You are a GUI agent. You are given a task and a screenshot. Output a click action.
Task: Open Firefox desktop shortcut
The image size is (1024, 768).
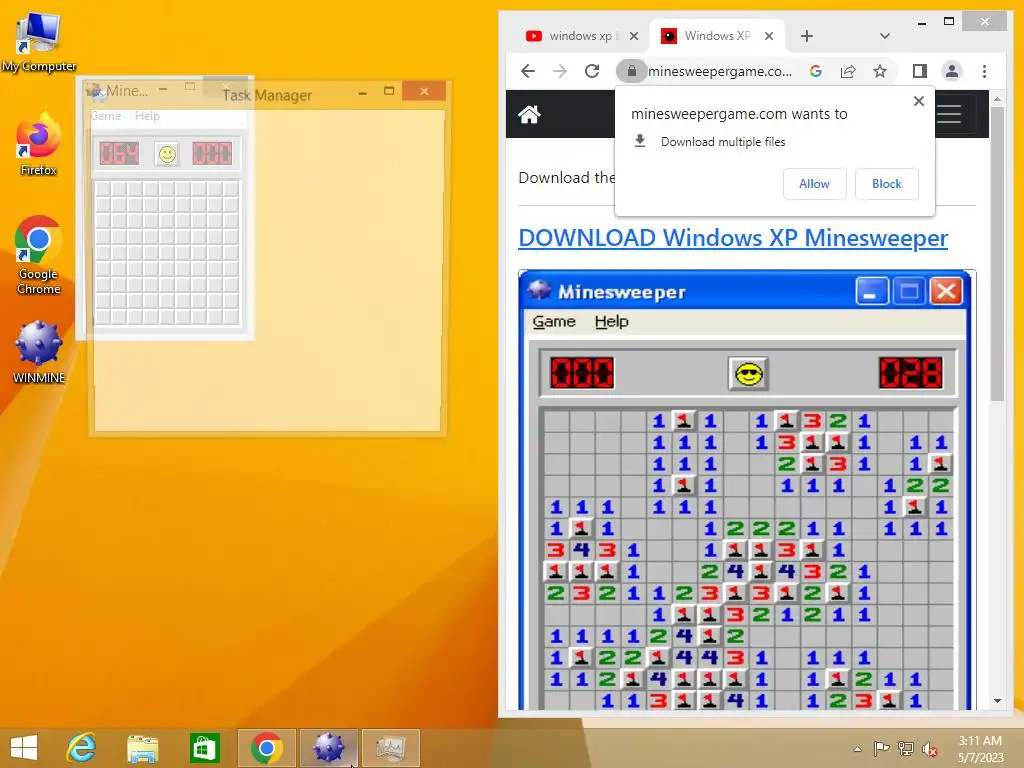click(39, 144)
